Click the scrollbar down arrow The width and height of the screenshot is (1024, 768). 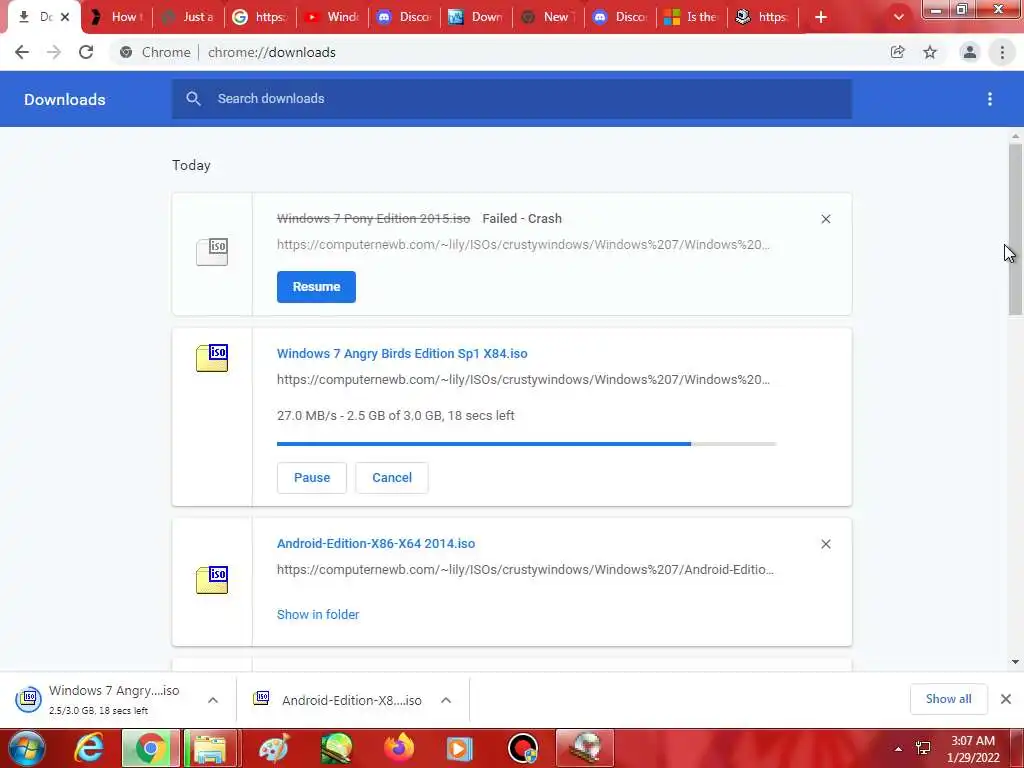pos(1015,662)
